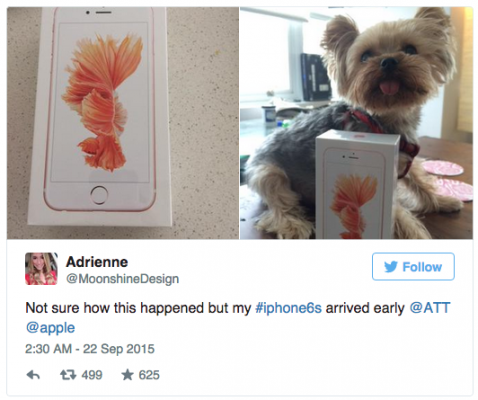The height and width of the screenshot is (400, 478).
Task: Click the 2:30 AM - 22 Sep 2015 timestamp
Action: coord(90,349)
